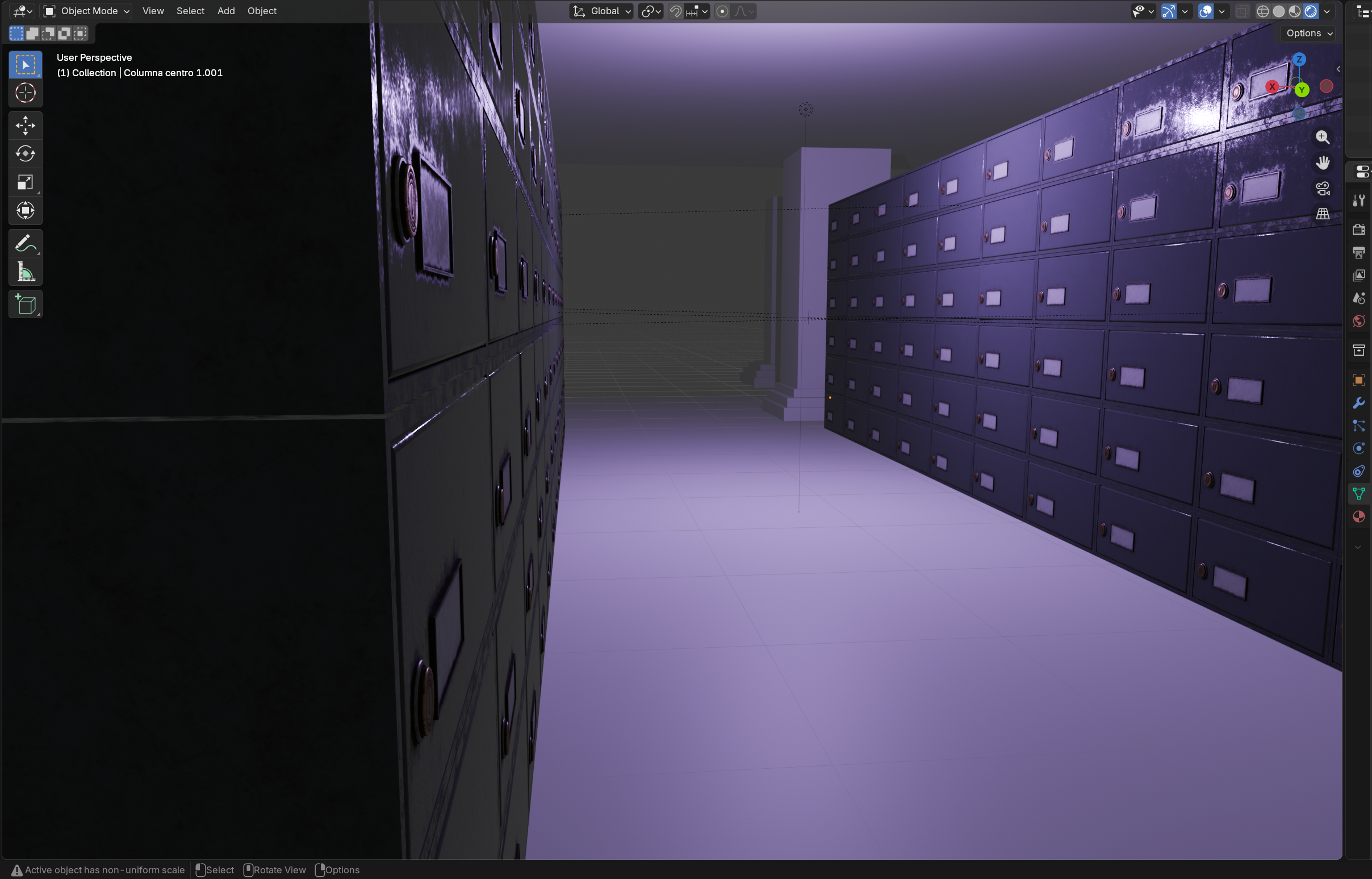Screen dimensions: 1372x879
Task: Select the Move tool
Action: (x=25, y=126)
